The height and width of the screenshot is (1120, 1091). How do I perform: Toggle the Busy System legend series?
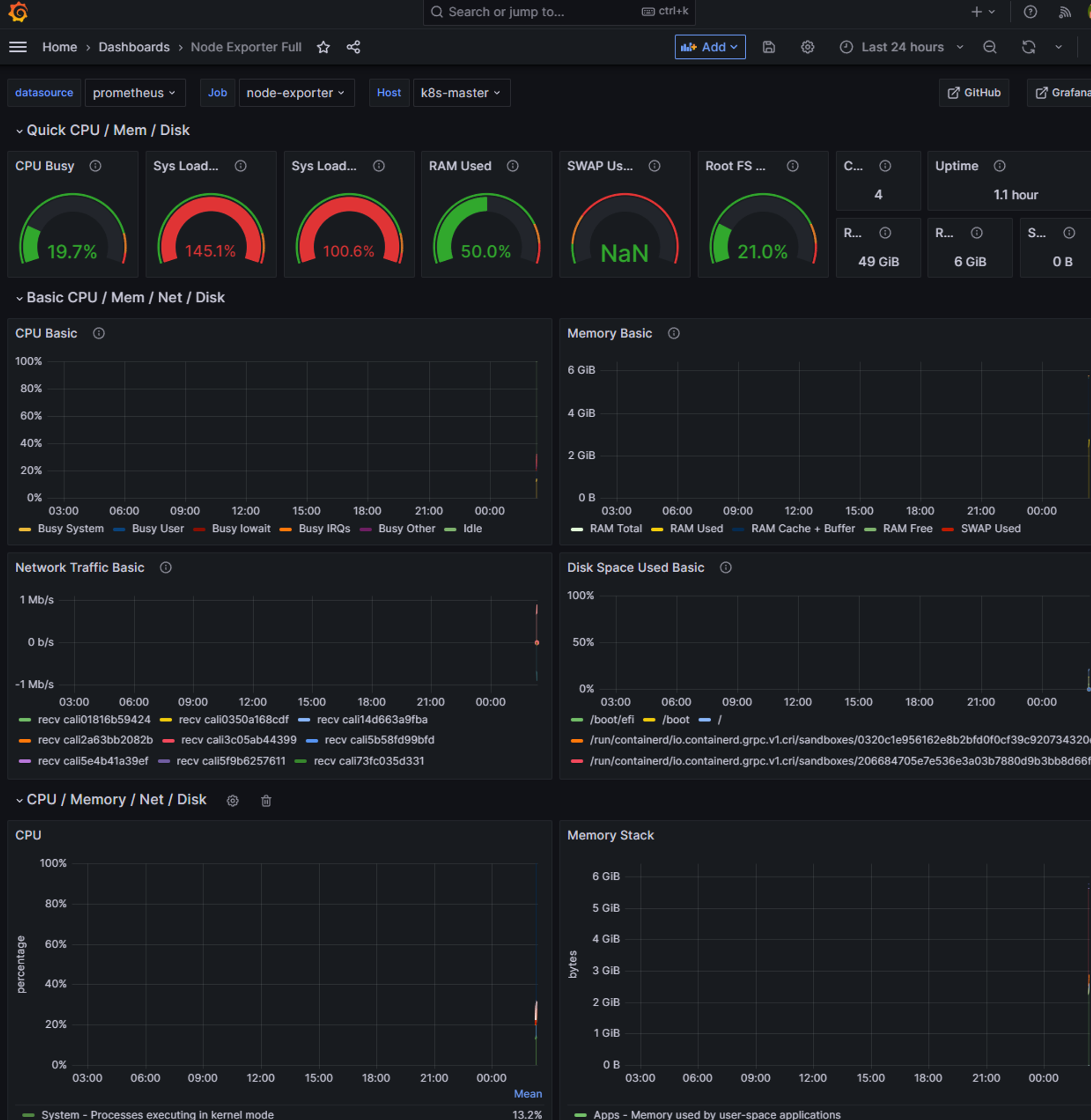[x=70, y=529]
